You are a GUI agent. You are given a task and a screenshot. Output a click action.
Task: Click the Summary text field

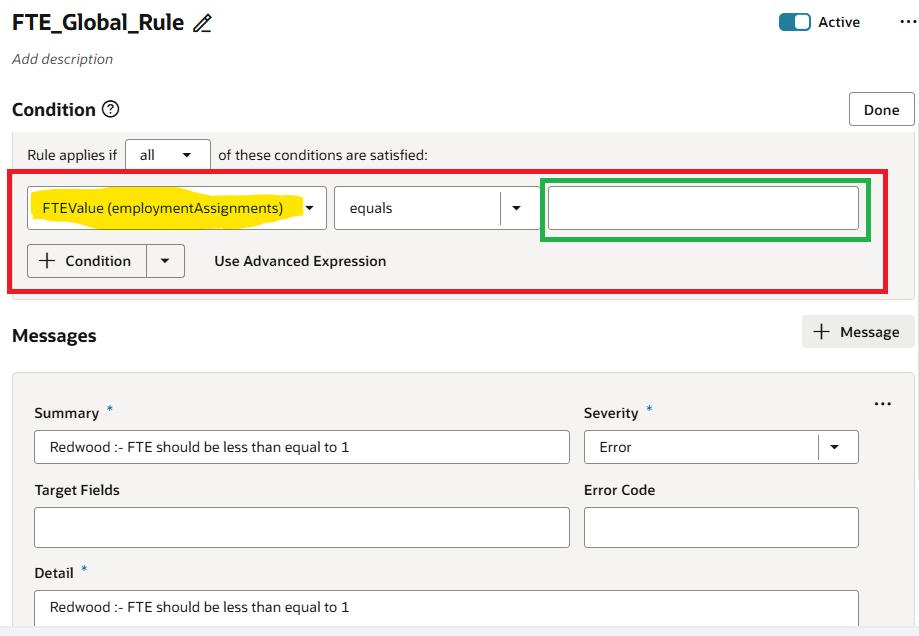pos(302,447)
